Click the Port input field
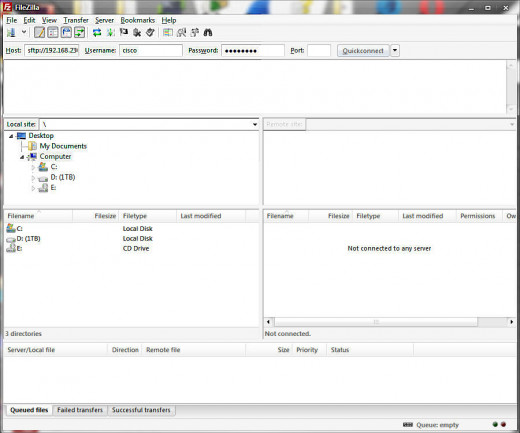Image resolution: width=520 pixels, height=433 pixels. pos(319,50)
